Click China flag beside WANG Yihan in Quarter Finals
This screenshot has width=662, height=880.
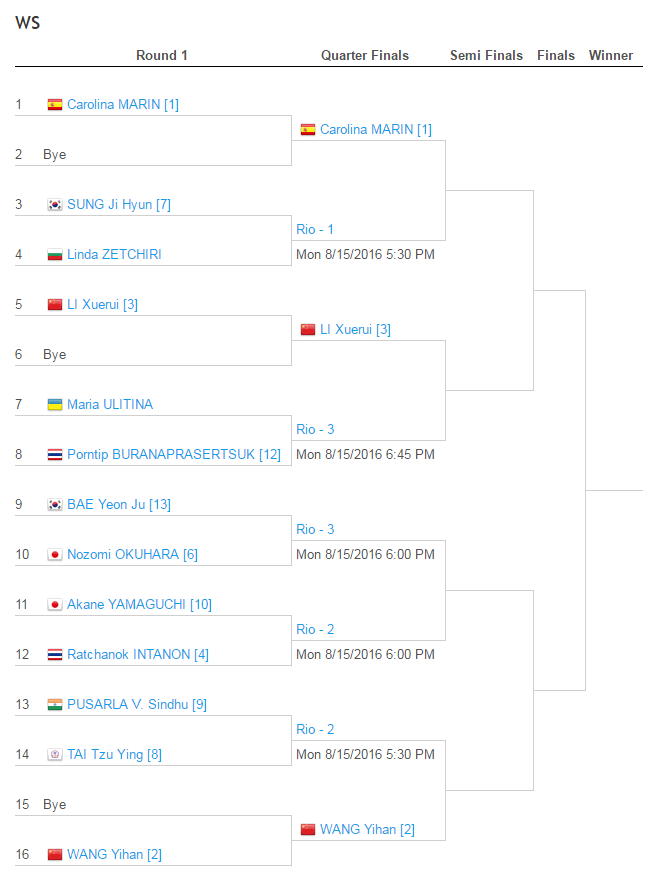click(x=308, y=829)
